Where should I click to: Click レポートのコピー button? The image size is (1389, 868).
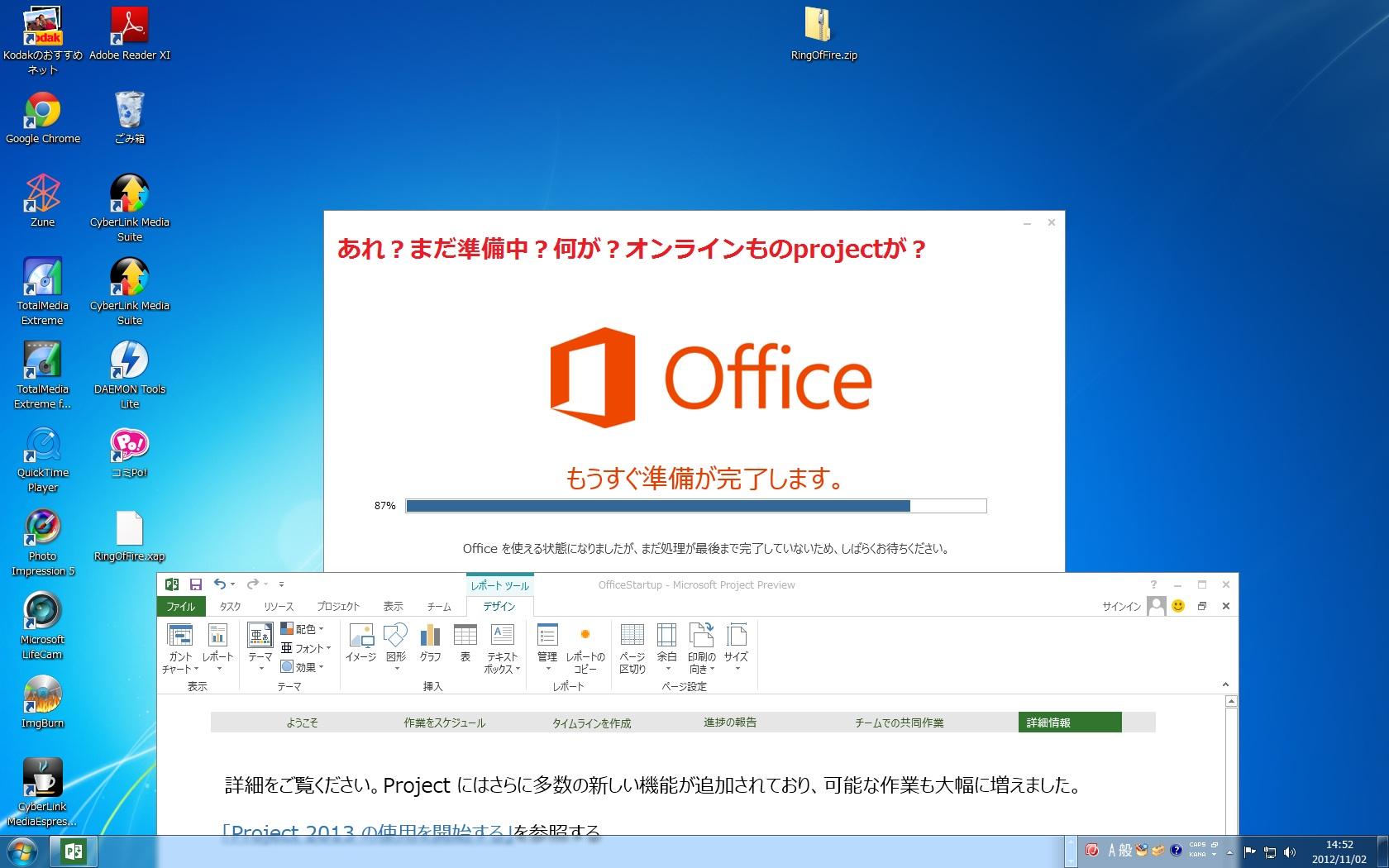pyautogui.click(x=585, y=648)
